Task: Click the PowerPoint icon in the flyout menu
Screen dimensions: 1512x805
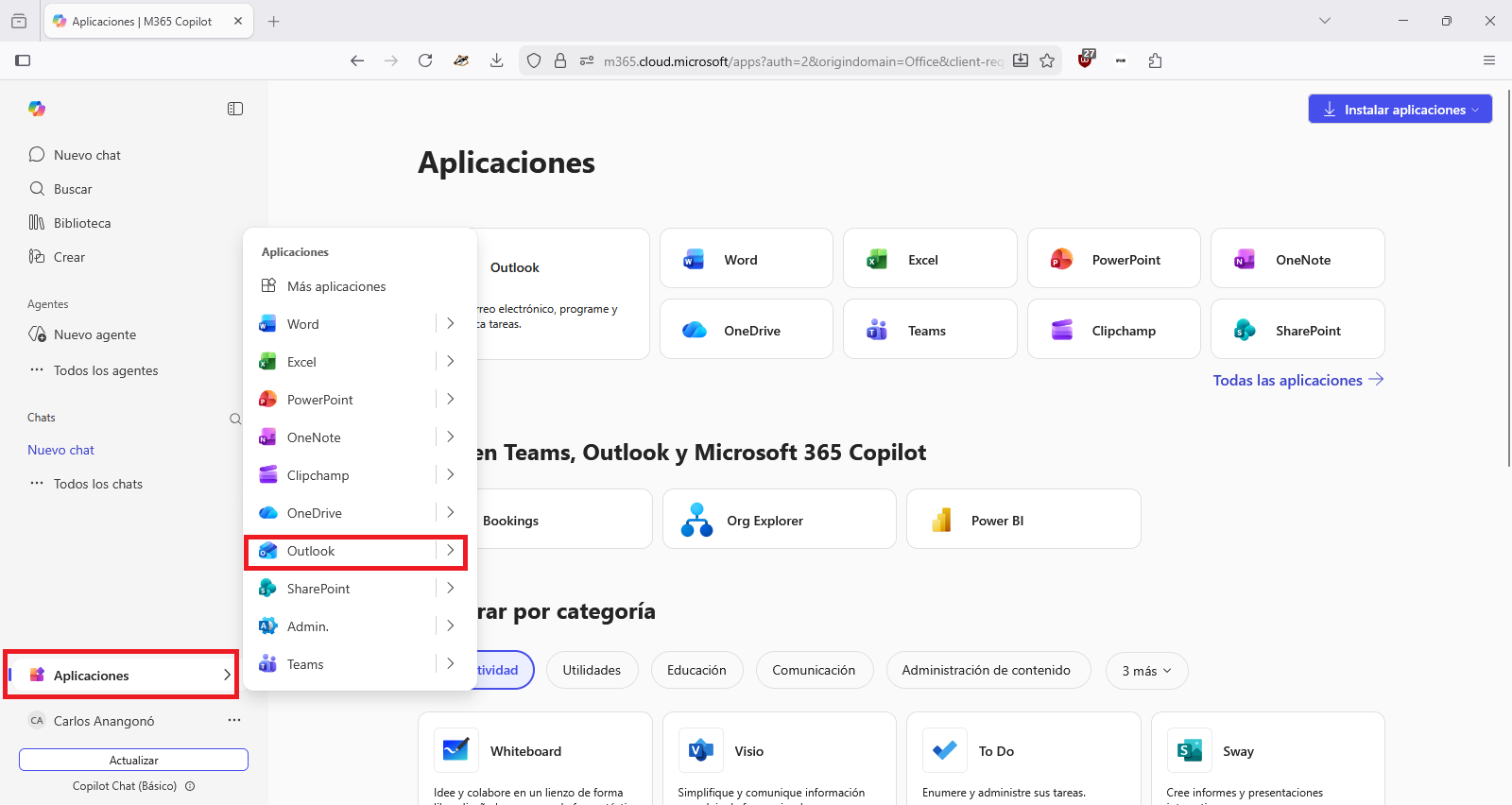Action: click(268, 400)
